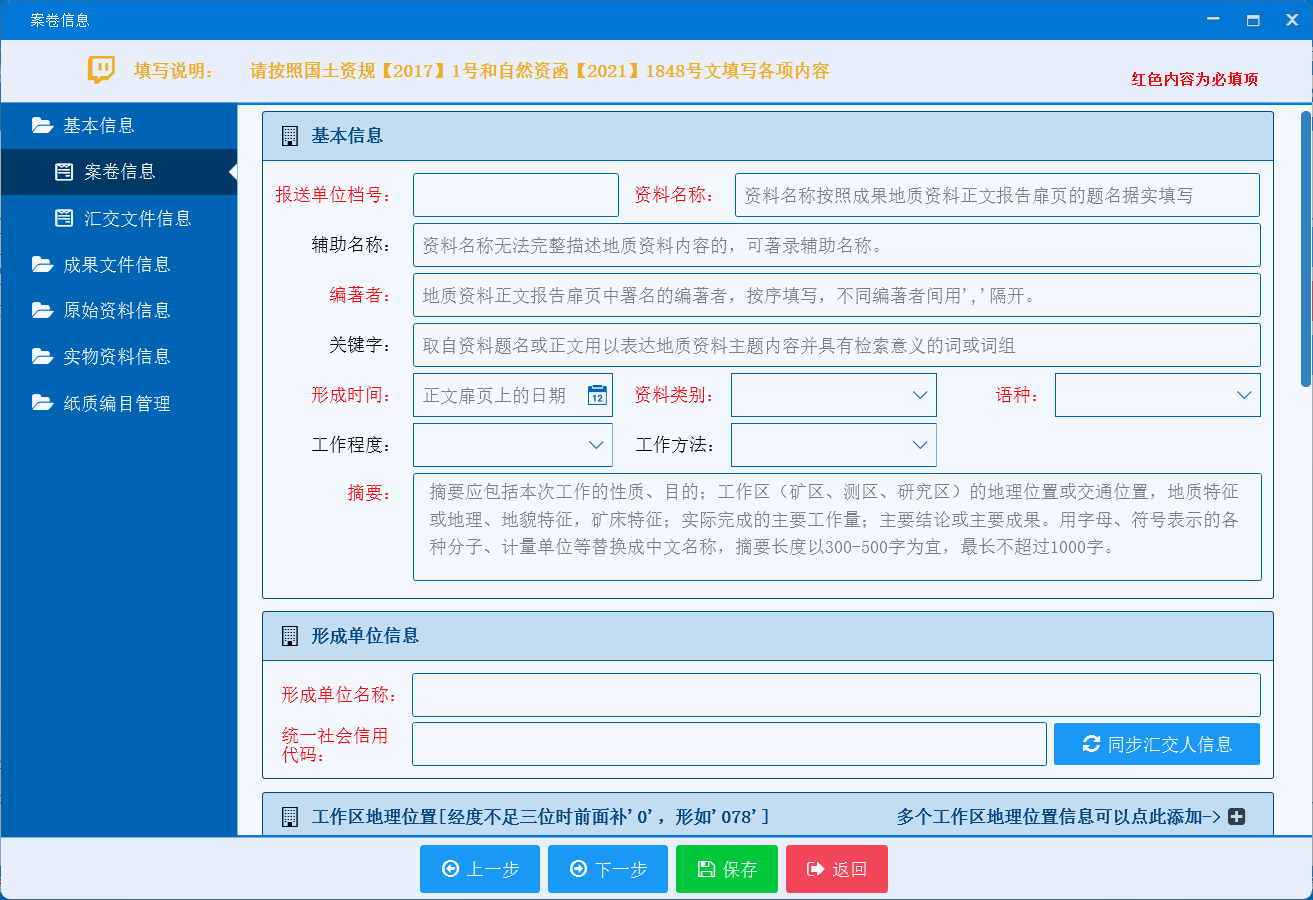Click the 编著者 input field
The width and height of the screenshot is (1313, 900).
(x=837, y=295)
